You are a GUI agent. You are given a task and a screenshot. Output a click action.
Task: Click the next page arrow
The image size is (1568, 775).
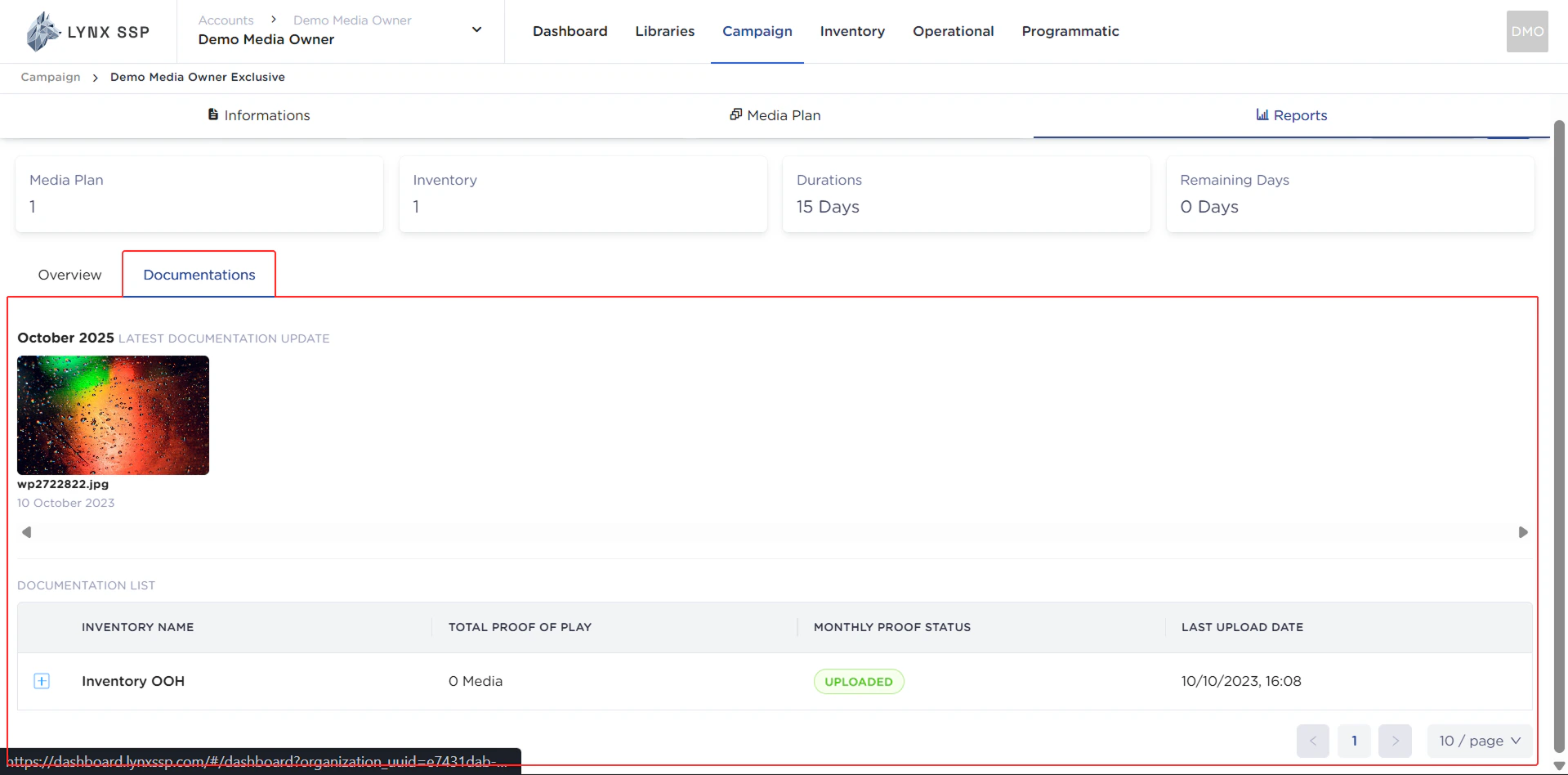click(x=1395, y=741)
